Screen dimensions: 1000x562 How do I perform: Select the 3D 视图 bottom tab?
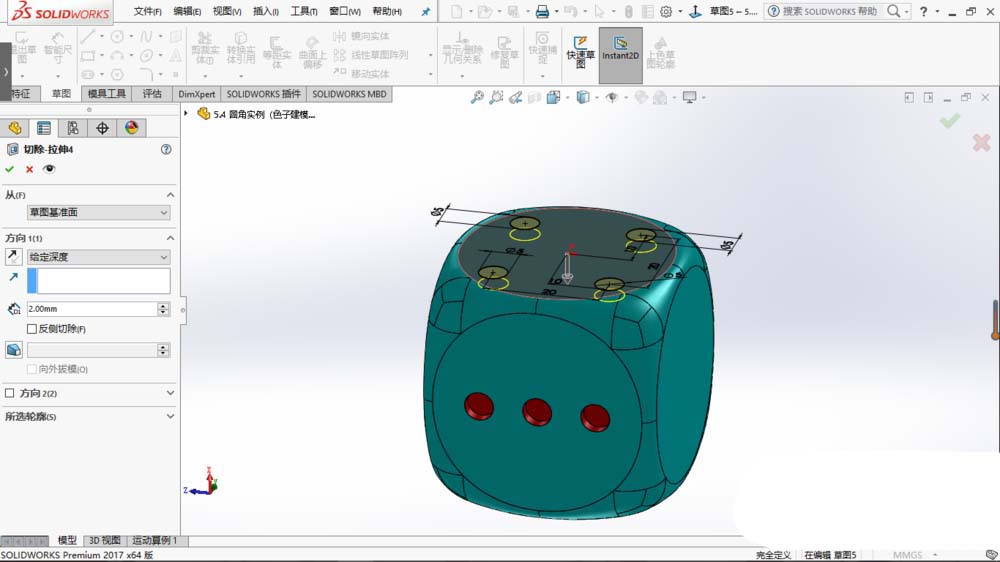tap(105, 540)
